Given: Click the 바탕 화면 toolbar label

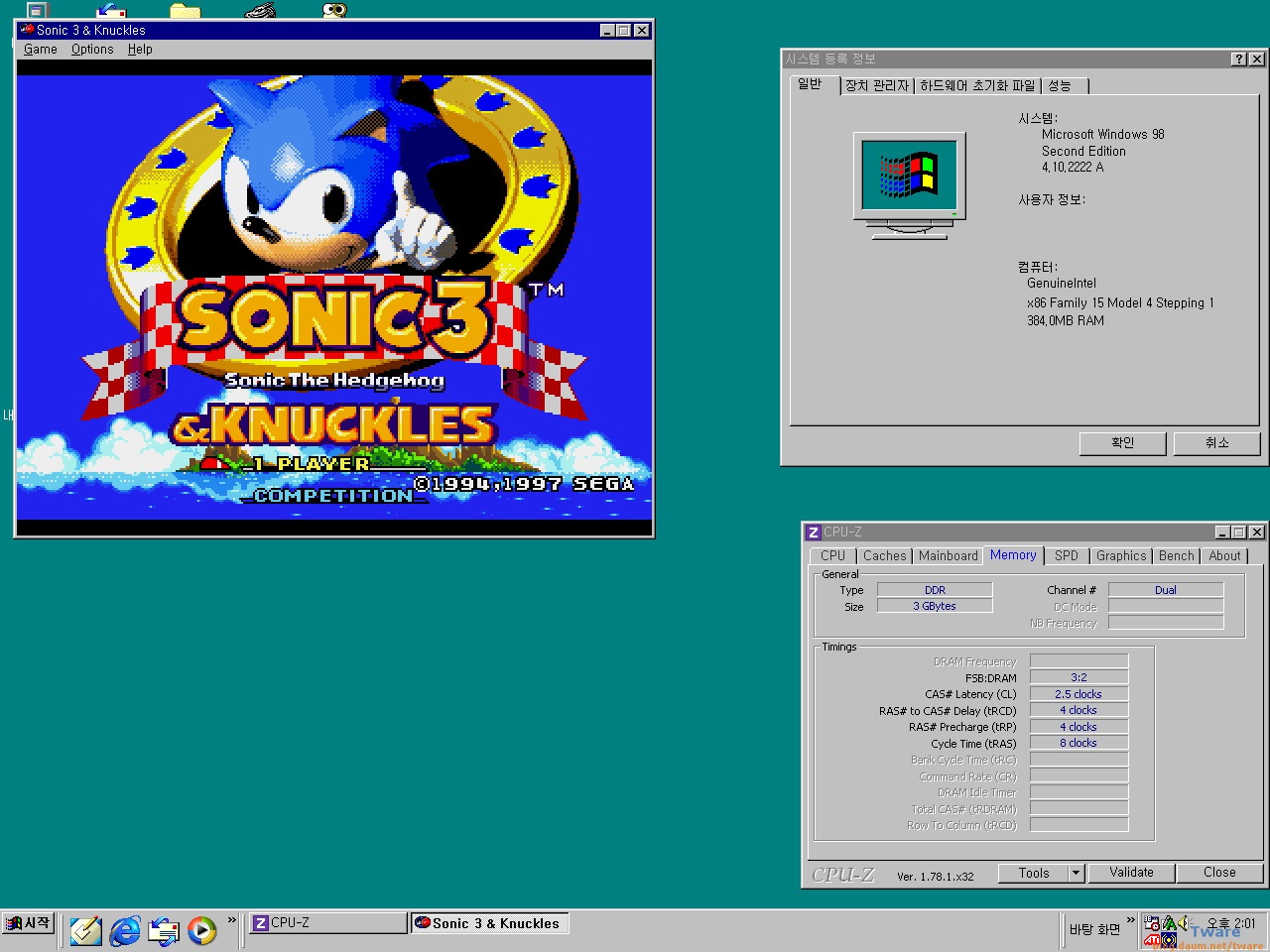Looking at the screenshot, I should click(1094, 930).
